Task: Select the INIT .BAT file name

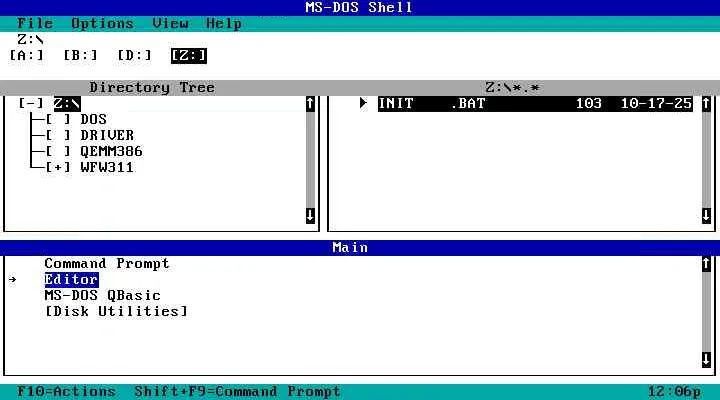Action: point(432,104)
